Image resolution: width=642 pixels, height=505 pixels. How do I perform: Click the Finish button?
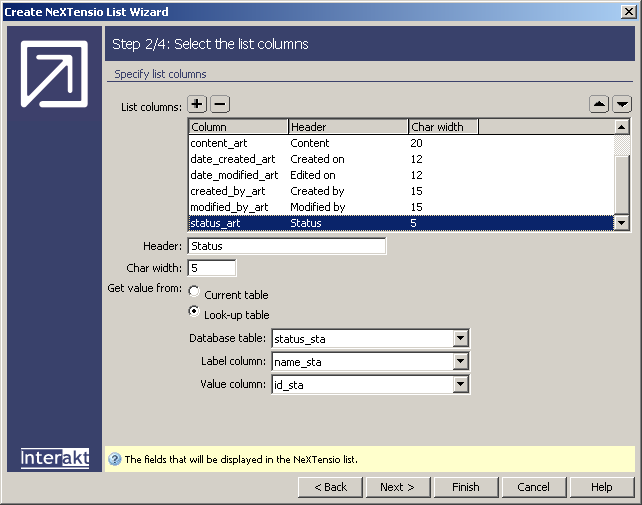coord(466,487)
